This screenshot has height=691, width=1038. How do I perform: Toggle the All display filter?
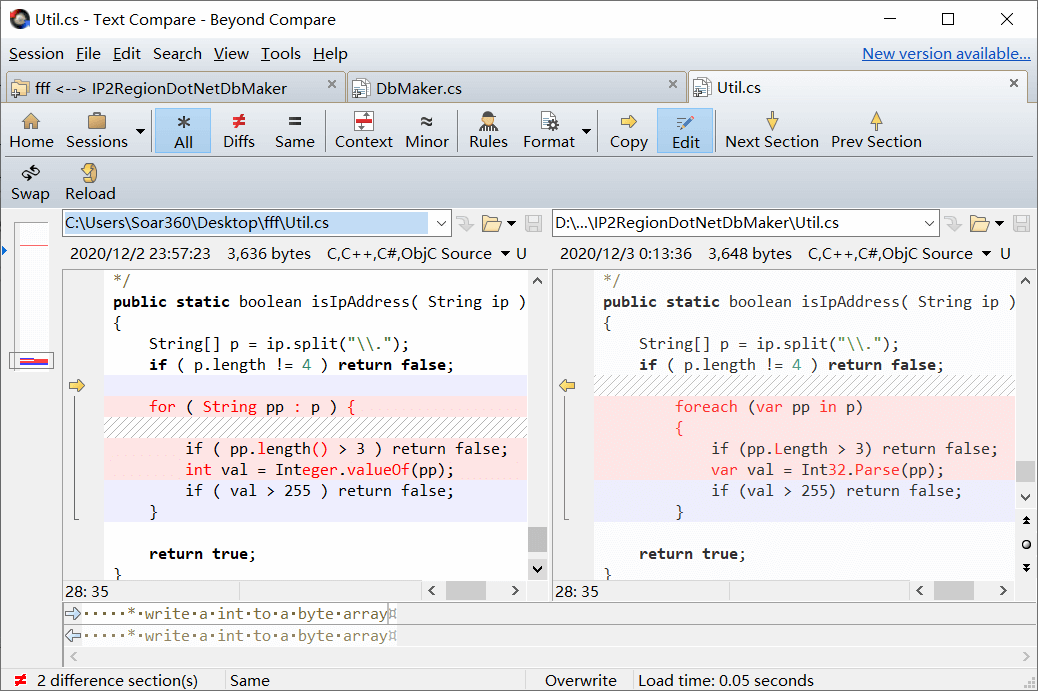(183, 130)
